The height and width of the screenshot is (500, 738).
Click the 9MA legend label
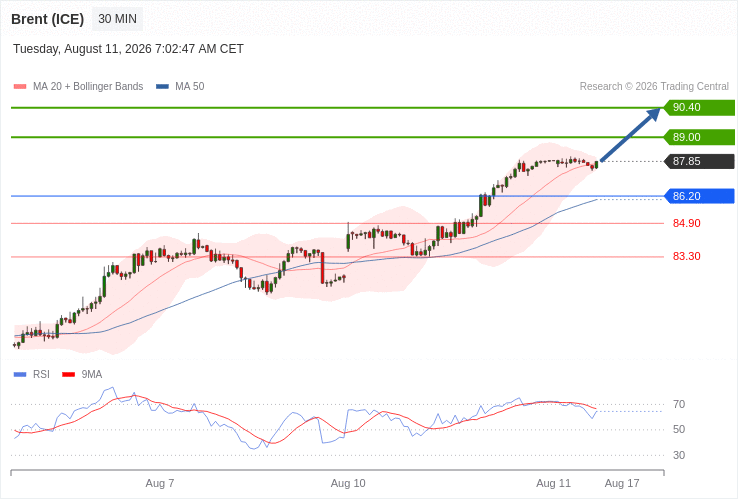point(92,374)
